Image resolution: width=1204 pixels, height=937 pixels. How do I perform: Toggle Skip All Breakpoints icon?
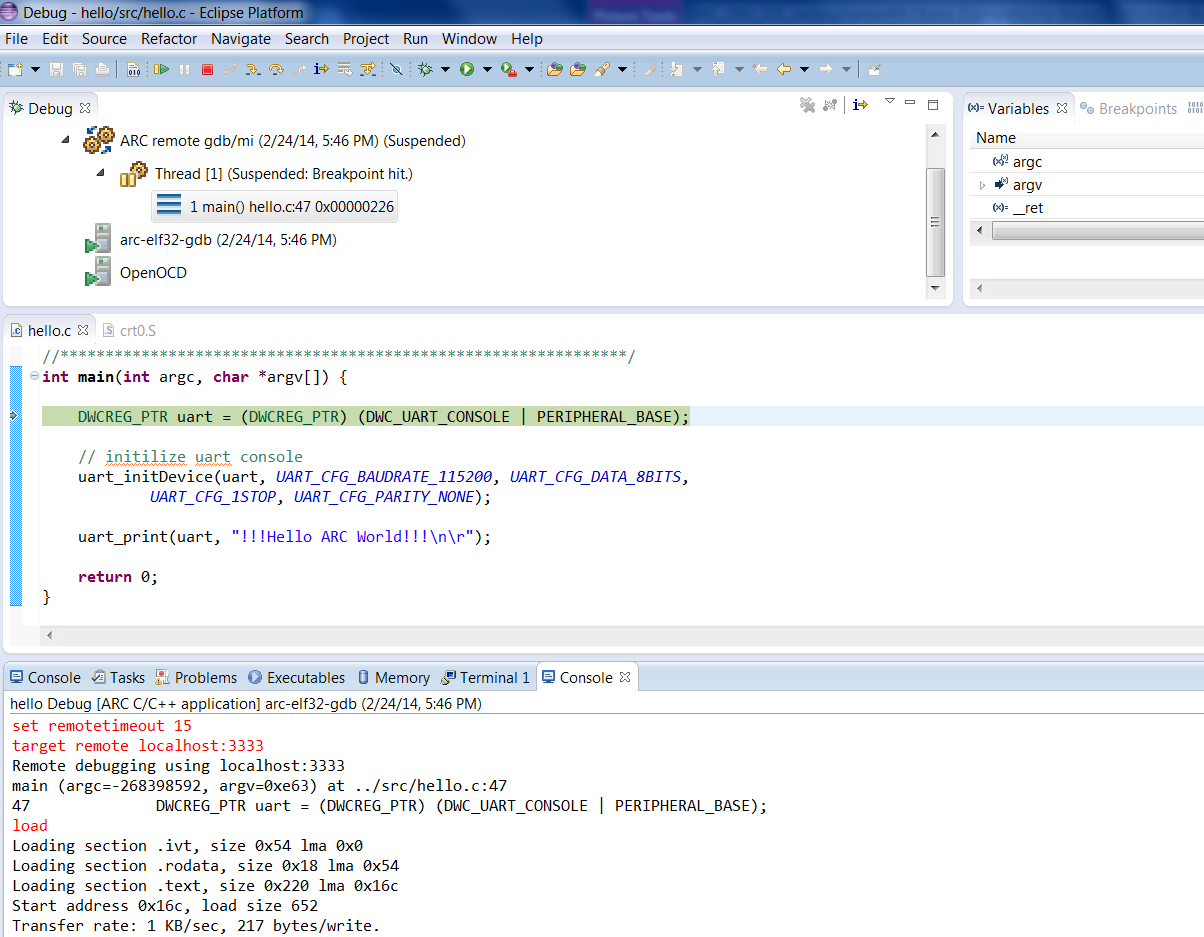[x=397, y=69]
